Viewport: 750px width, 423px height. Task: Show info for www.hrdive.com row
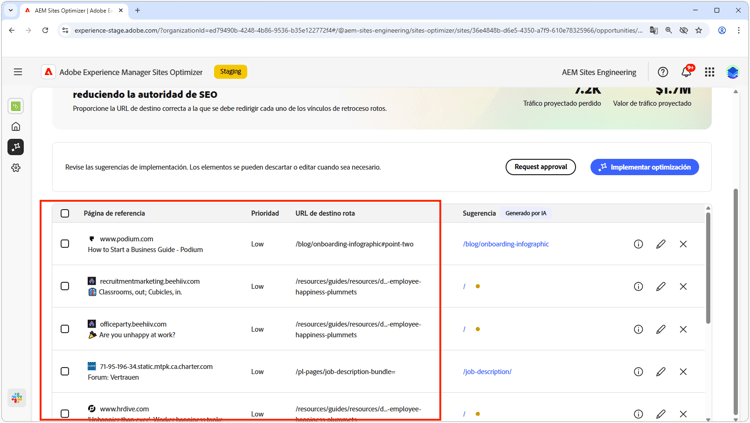638,414
